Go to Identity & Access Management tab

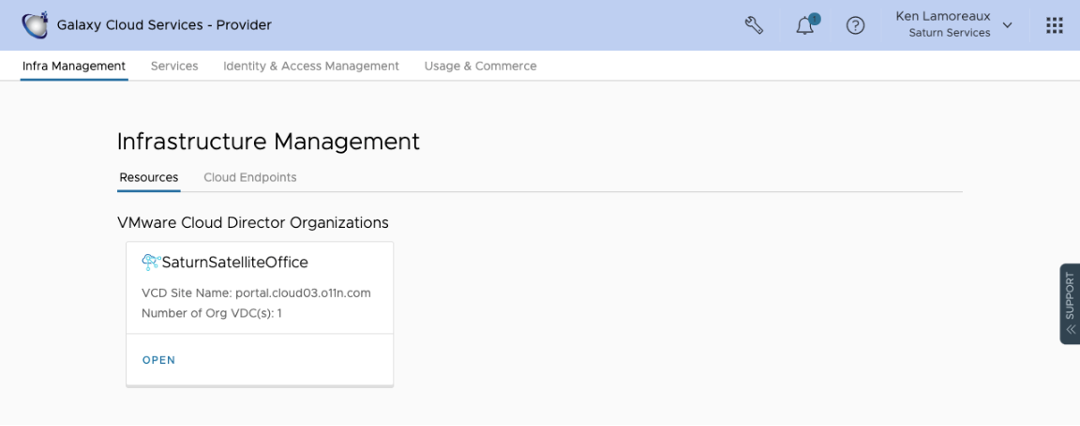pos(311,66)
